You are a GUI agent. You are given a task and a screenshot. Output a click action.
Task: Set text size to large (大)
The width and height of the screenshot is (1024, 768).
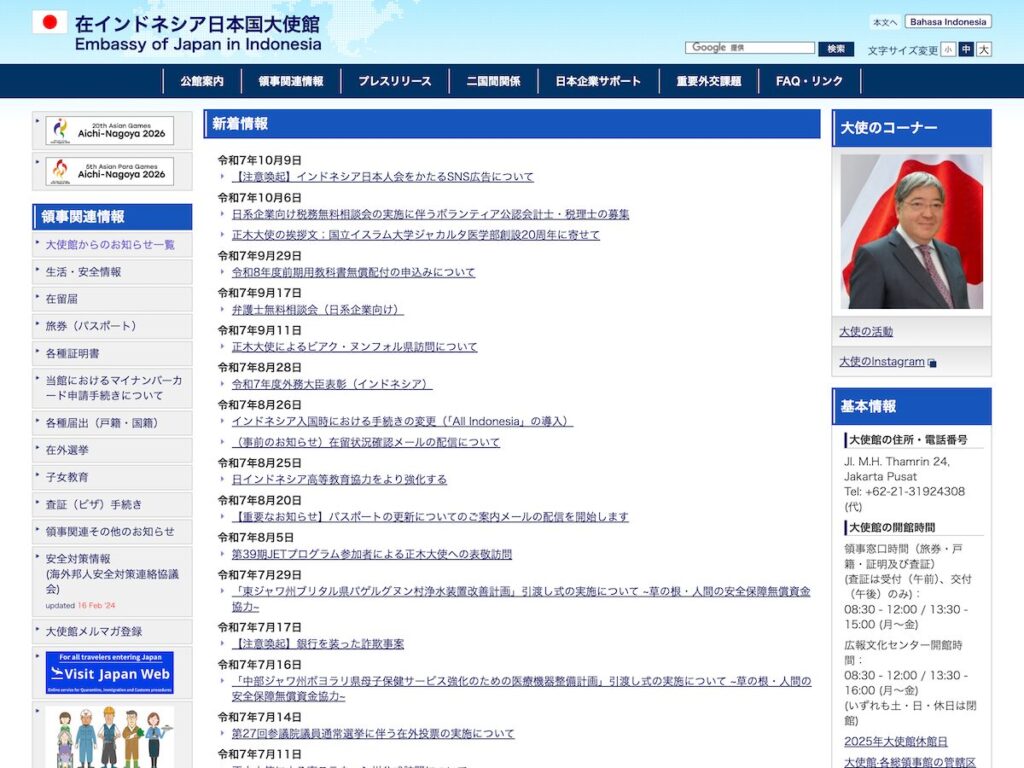[x=984, y=50]
